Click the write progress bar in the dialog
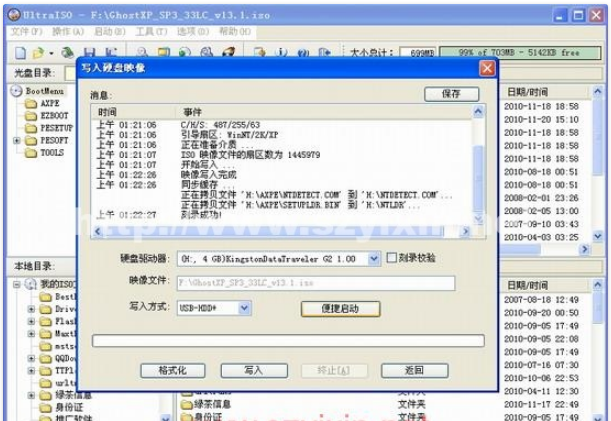 288,340
